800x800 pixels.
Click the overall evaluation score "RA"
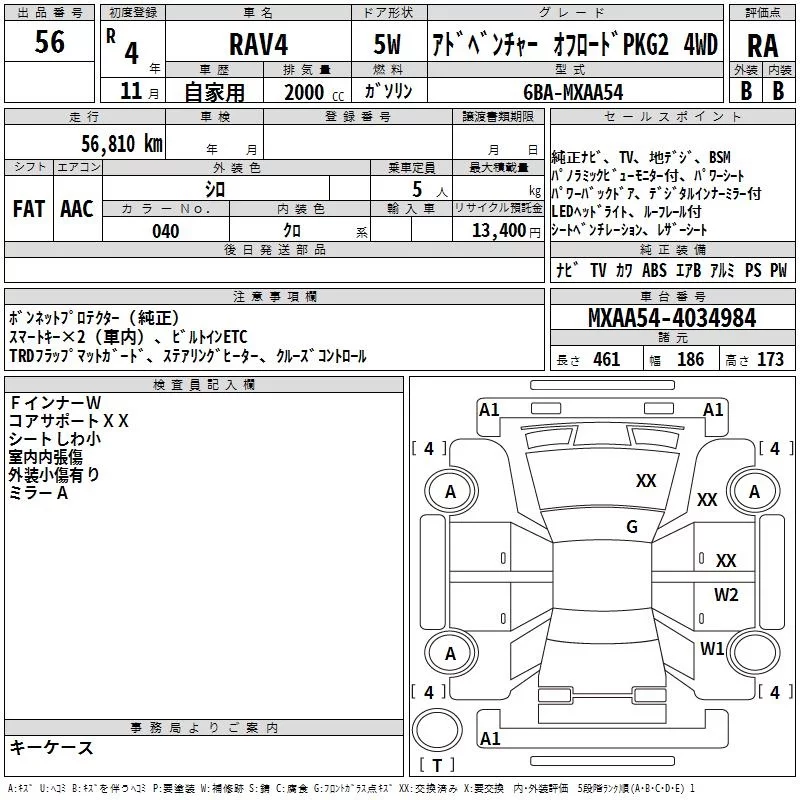click(762, 46)
